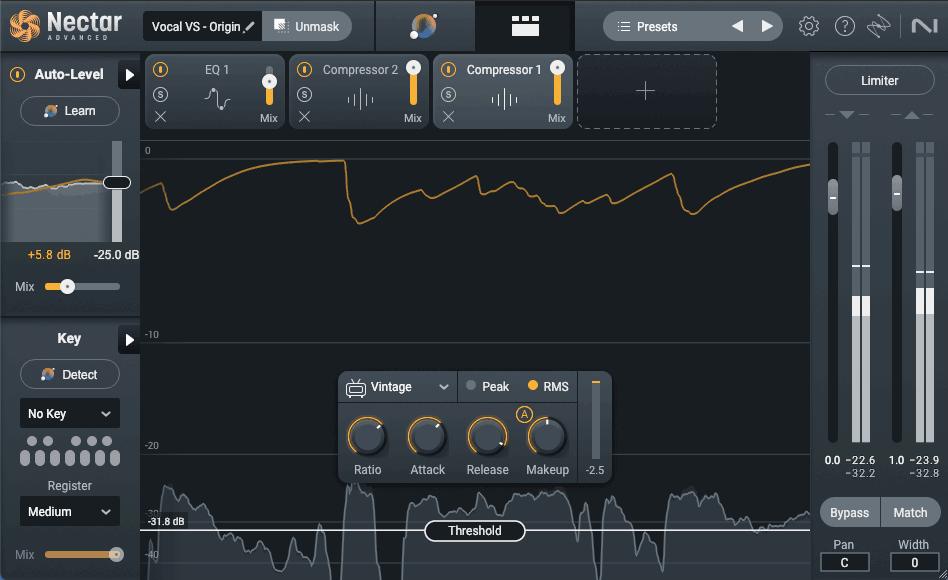Click the -25.0 dB target value
Screen dimensions: 948x580
(x=116, y=255)
